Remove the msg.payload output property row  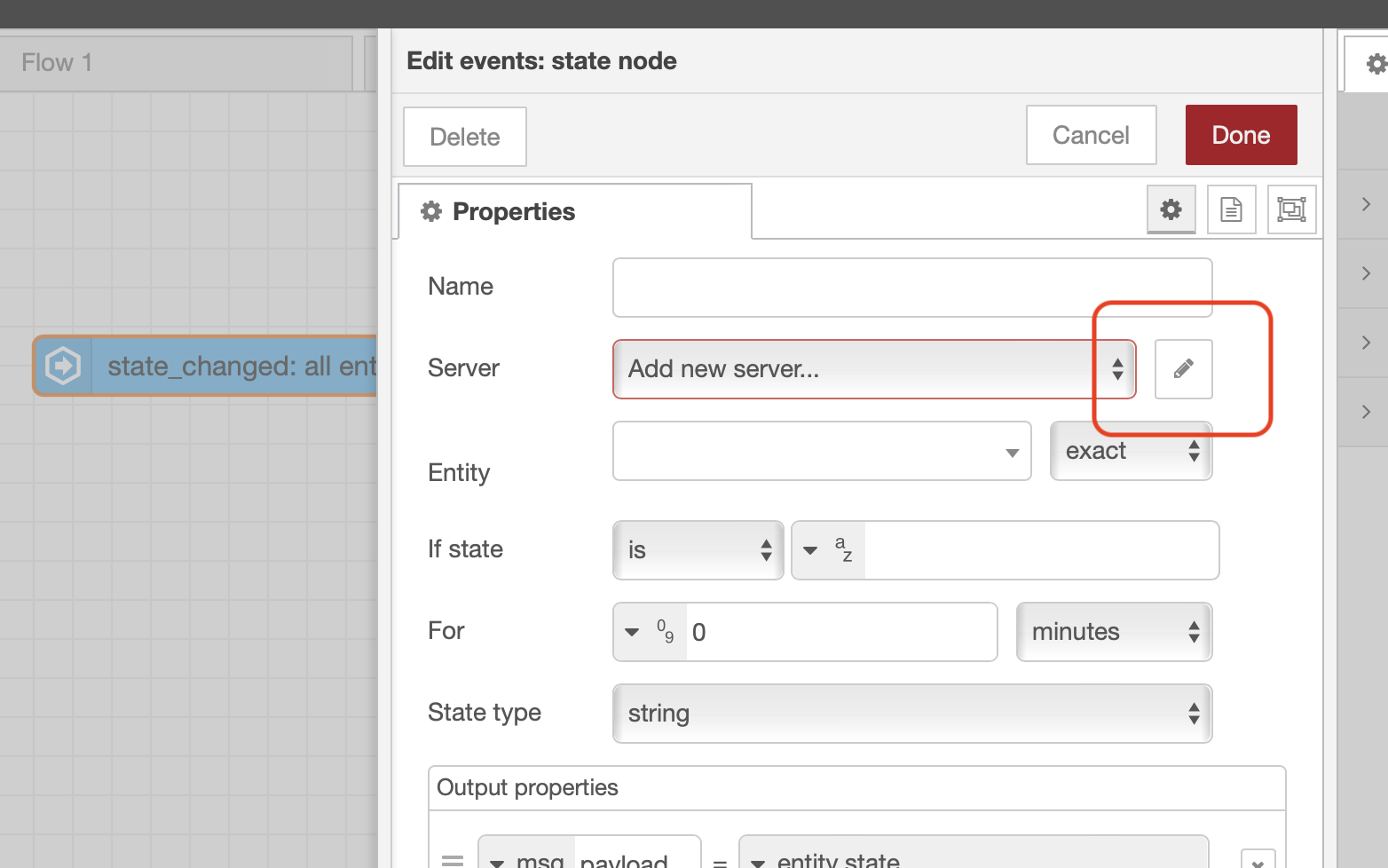(x=1258, y=860)
